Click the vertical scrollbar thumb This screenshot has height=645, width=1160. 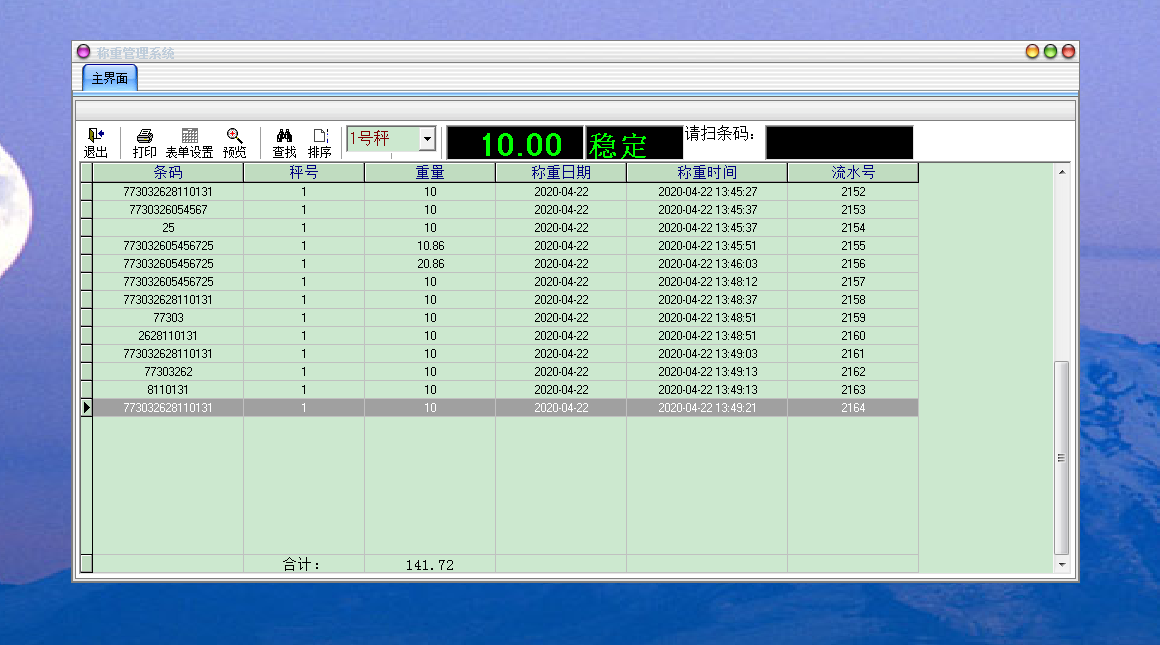tap(1062, 458)
